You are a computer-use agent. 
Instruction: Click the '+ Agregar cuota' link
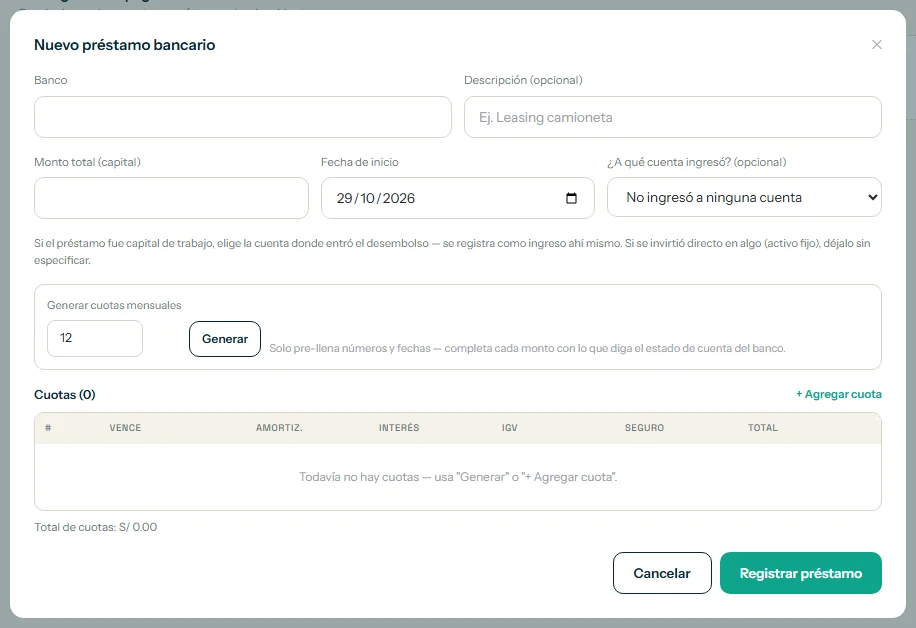coord(838,394)
